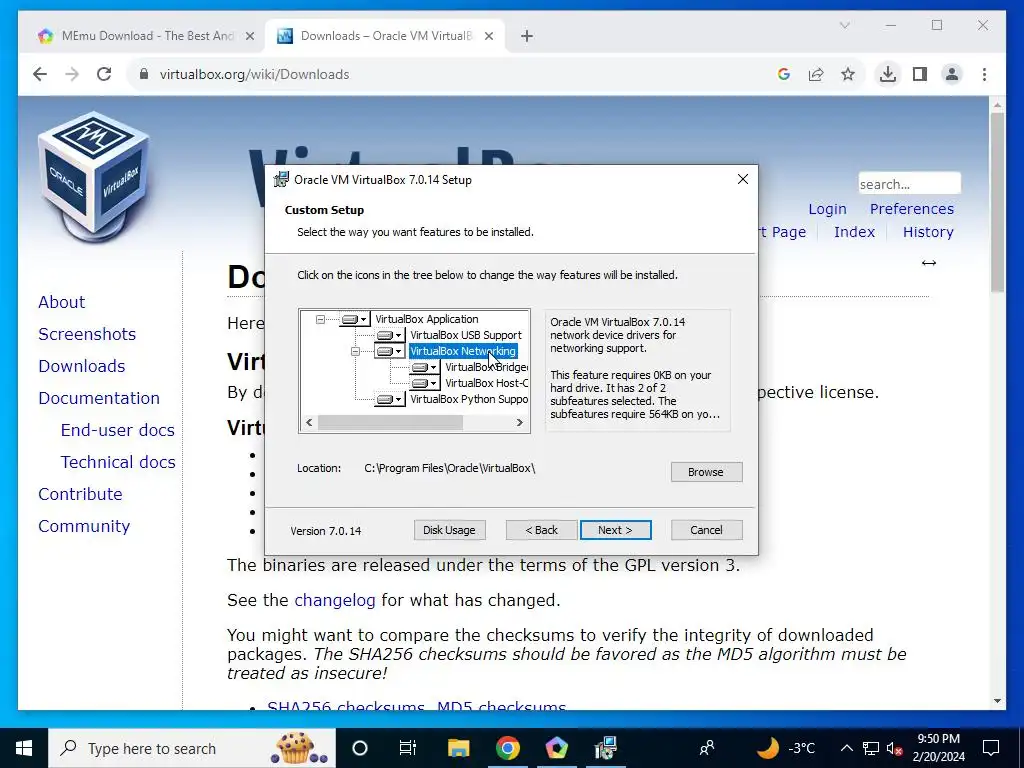The width and height of the screenshot is (1024, 768).
Task: Select VirtualBox Application tree row
Action: pyautogui.click(x=426, y=319)
